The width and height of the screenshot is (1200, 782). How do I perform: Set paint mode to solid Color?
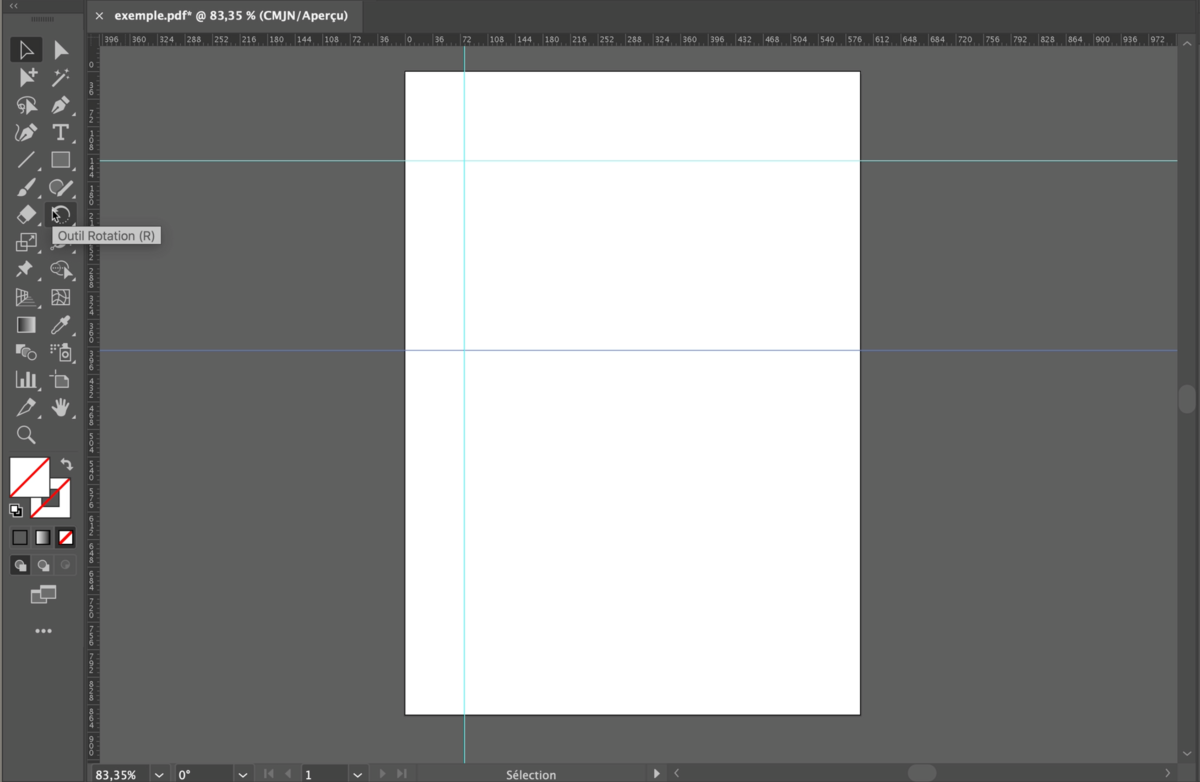20,538
